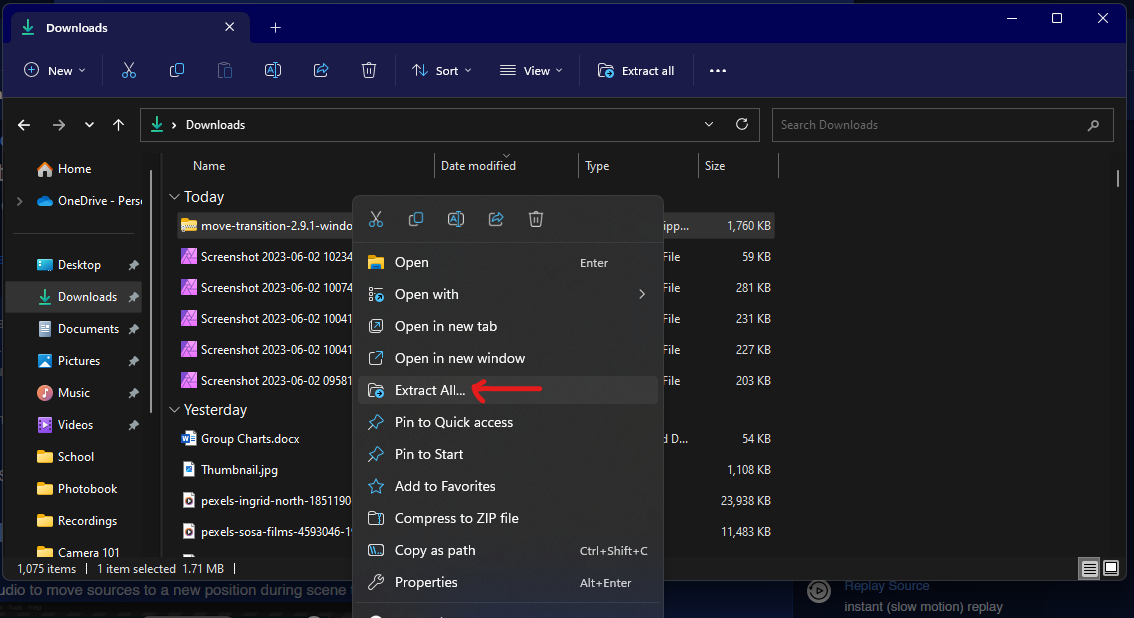Open the See more ellipsis menu
1134x618 pixels.
point(717,70)
